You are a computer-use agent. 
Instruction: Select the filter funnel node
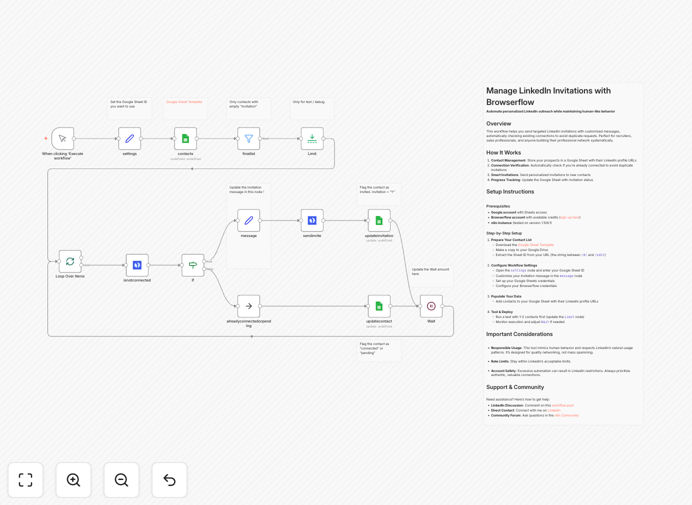pyautogui.click(x=248, y=139)
